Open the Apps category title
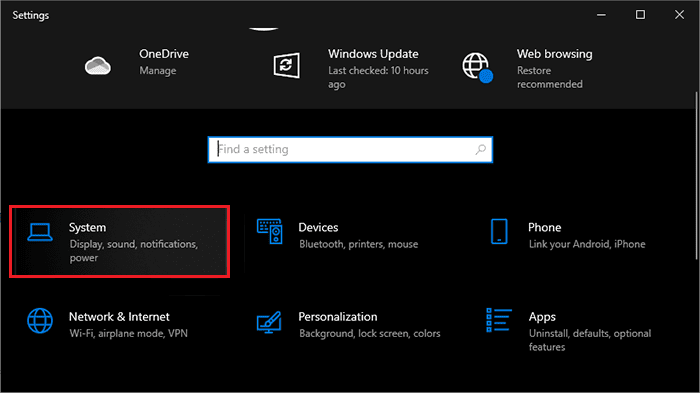Viewport: 700px width, 393px height. [542, 318]
